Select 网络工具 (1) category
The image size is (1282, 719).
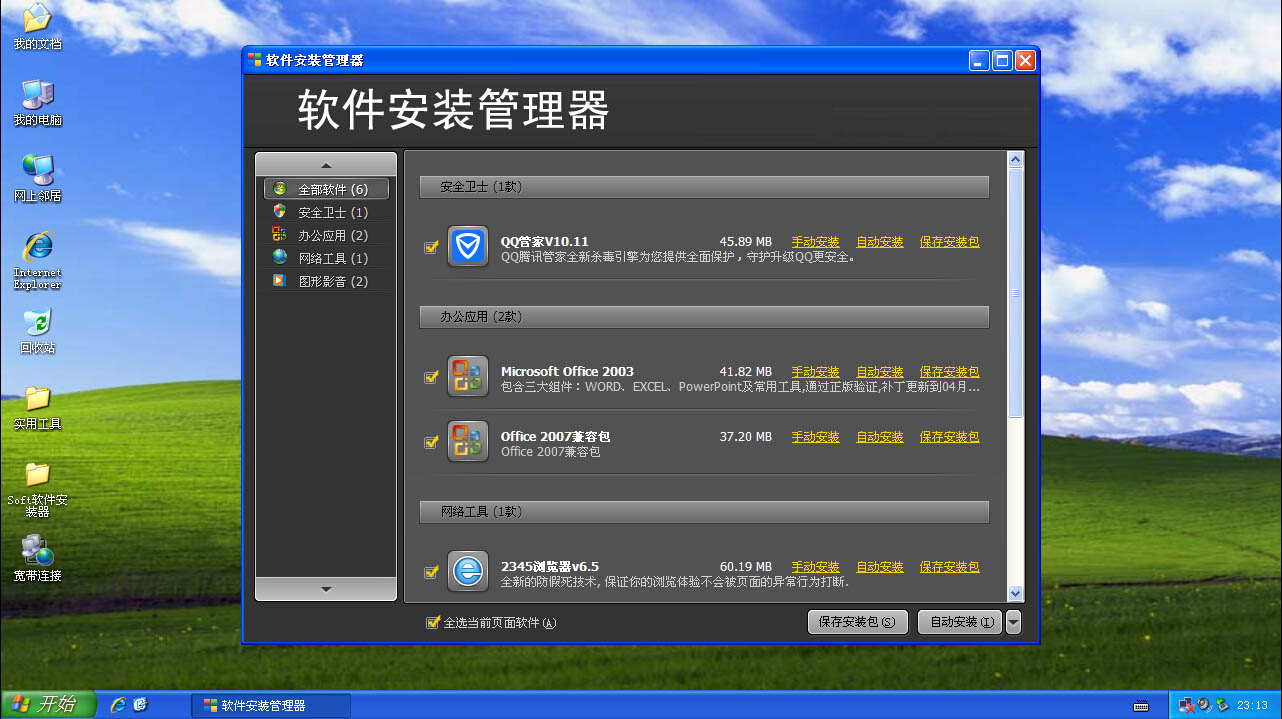click(326, 258)
